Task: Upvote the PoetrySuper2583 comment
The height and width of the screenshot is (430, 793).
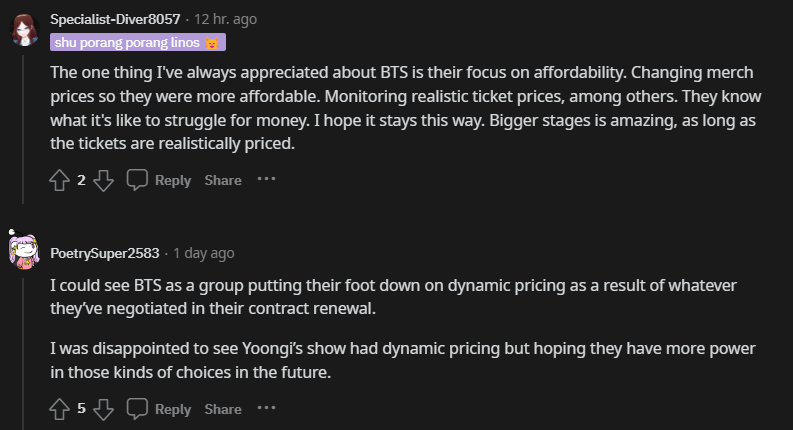Action: (59, 409)
